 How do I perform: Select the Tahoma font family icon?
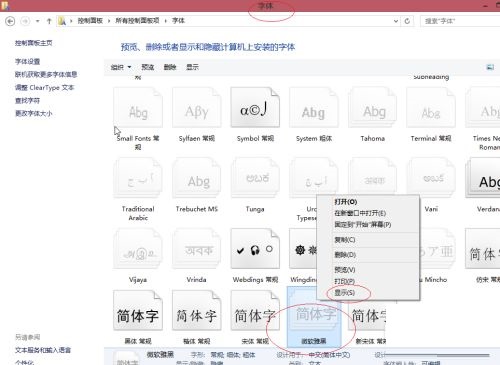pyautogui.click(x=373, y=107)
